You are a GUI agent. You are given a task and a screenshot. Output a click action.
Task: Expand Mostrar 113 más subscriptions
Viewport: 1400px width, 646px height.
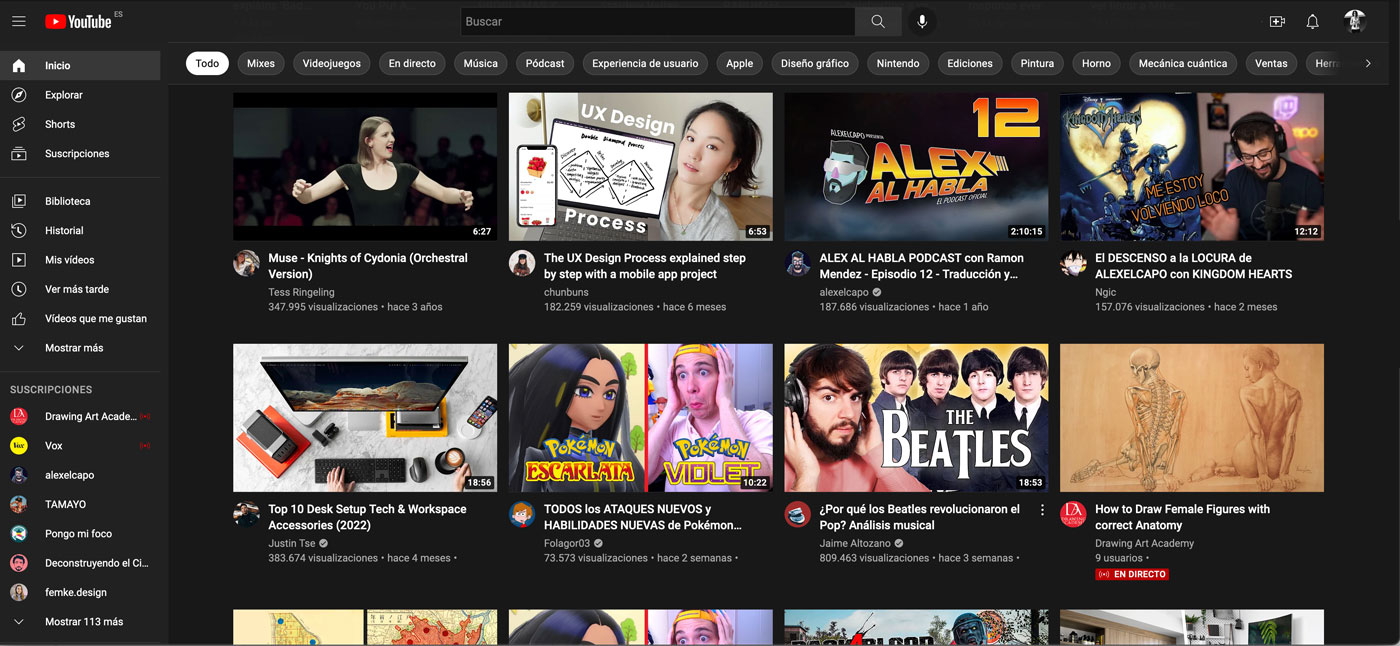80,621
